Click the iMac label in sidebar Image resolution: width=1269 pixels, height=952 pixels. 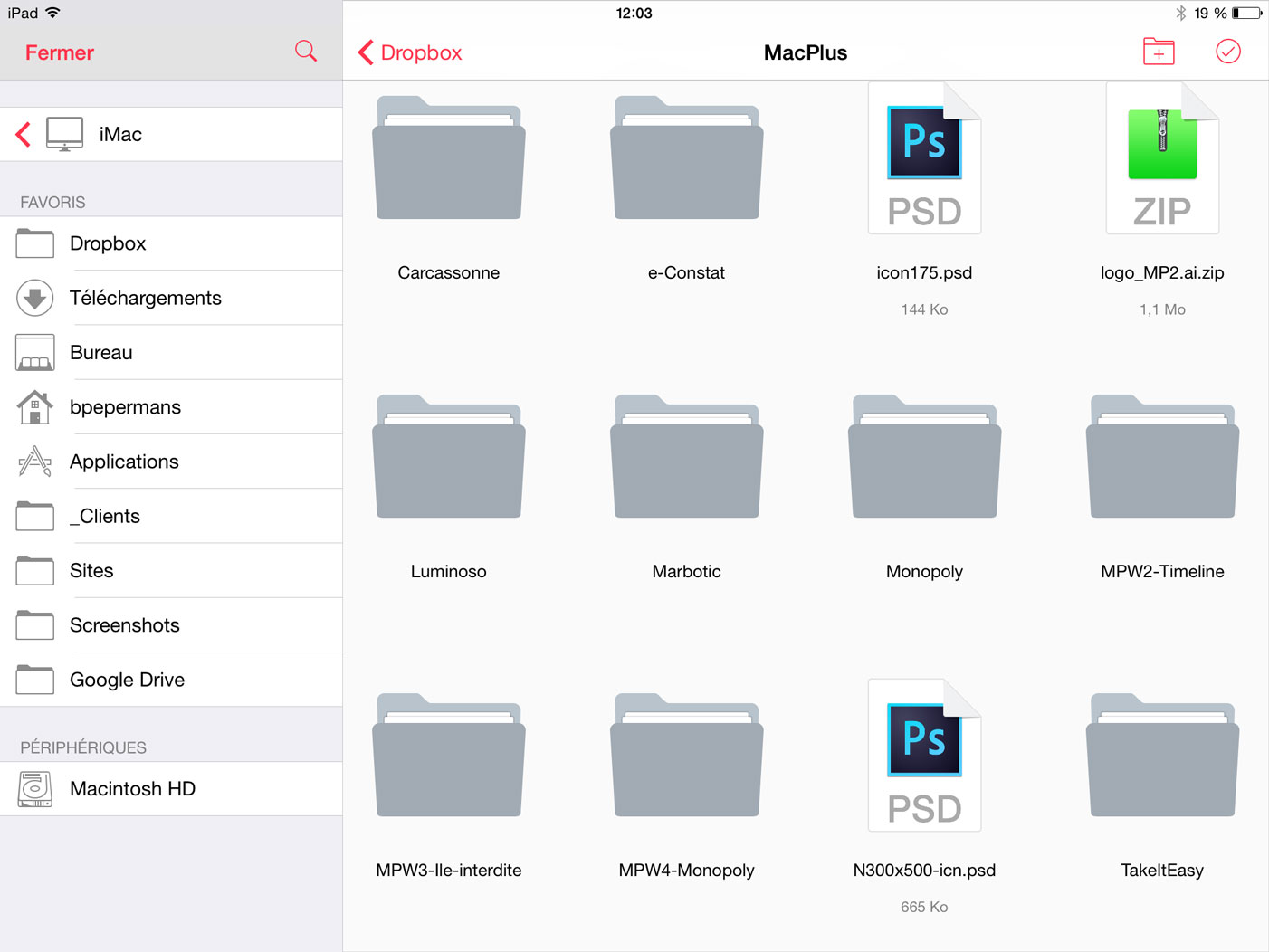point(120,134)
